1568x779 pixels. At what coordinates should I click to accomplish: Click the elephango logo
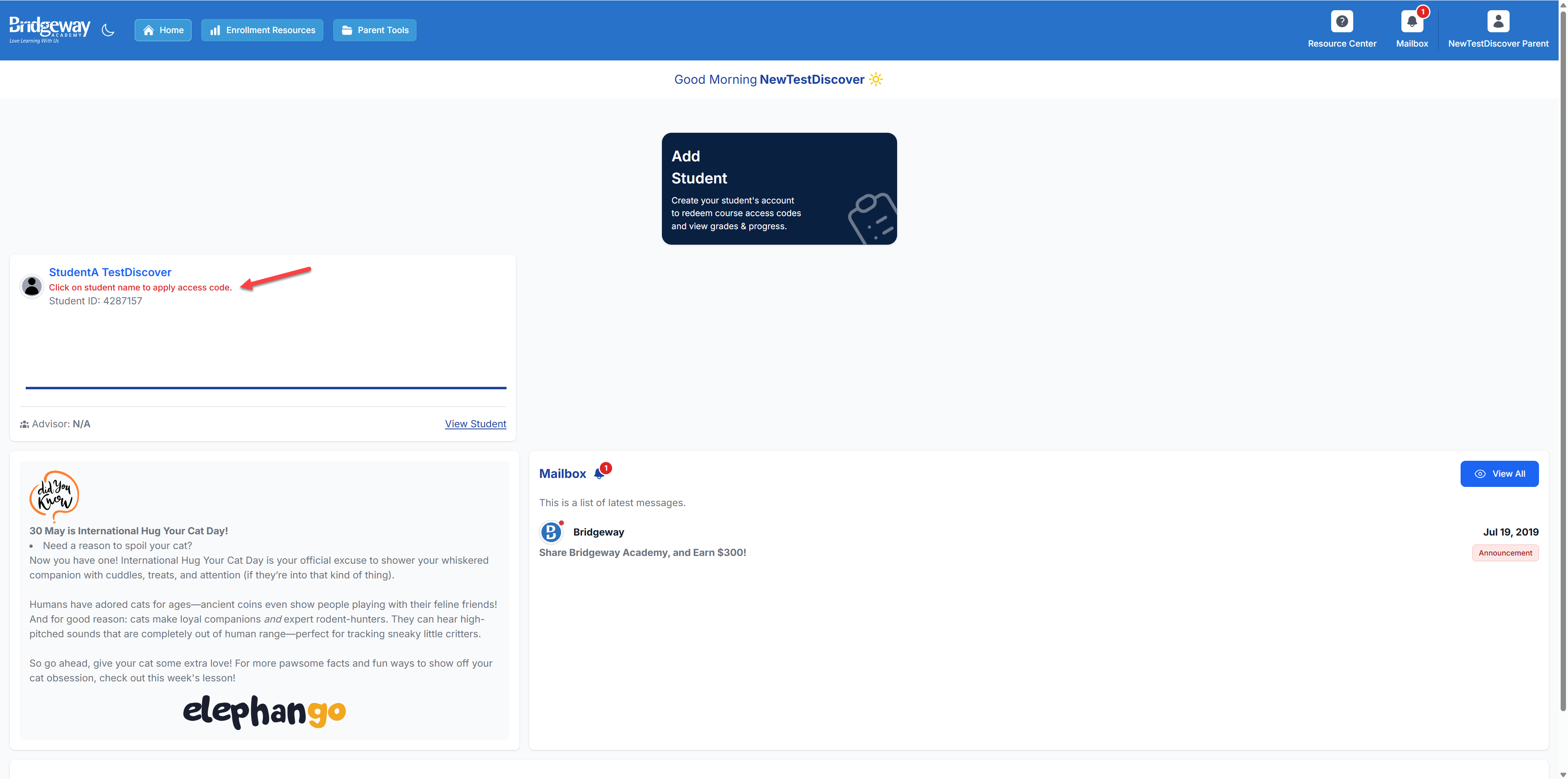(x=264, y=710)
